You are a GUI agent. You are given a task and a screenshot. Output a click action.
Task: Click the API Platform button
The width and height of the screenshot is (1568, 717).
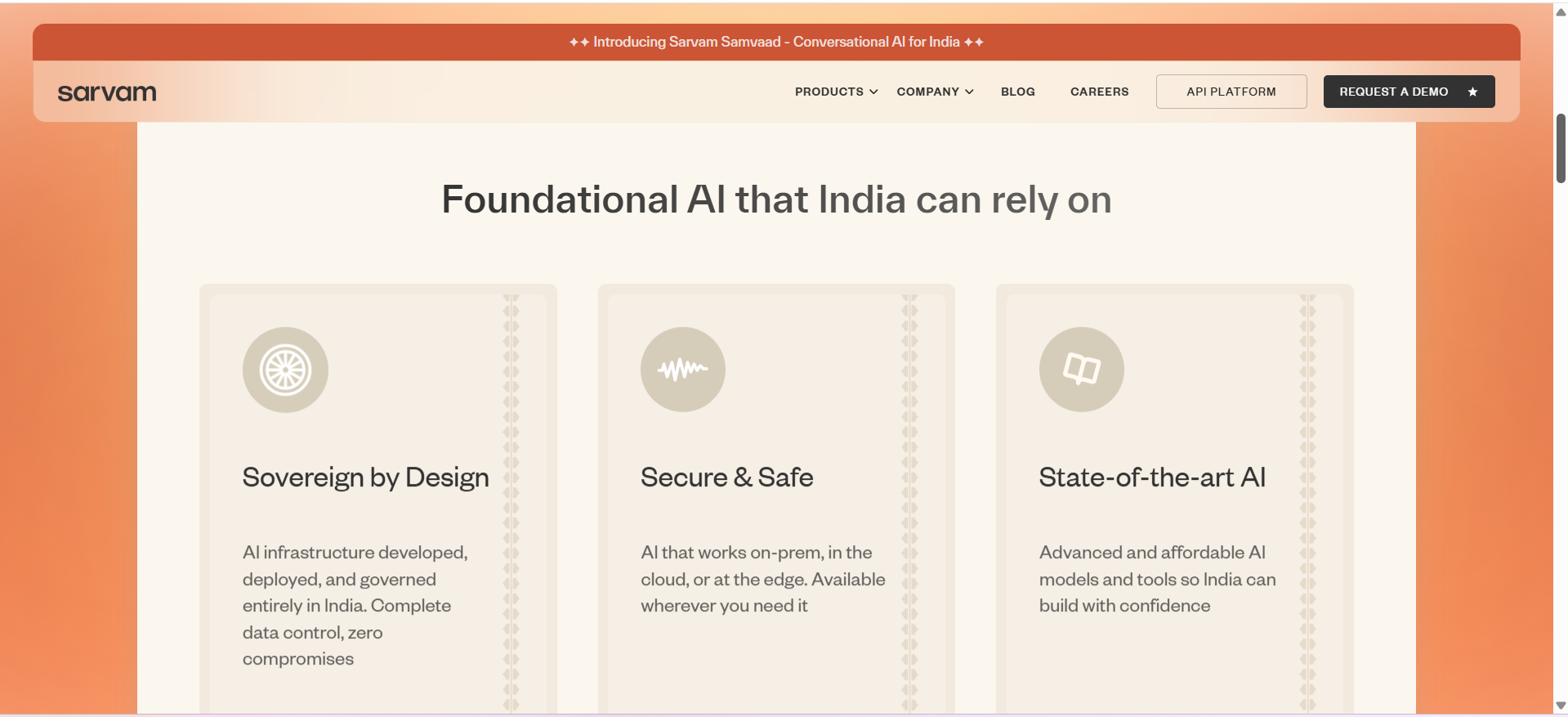[x=1231, y=92]
